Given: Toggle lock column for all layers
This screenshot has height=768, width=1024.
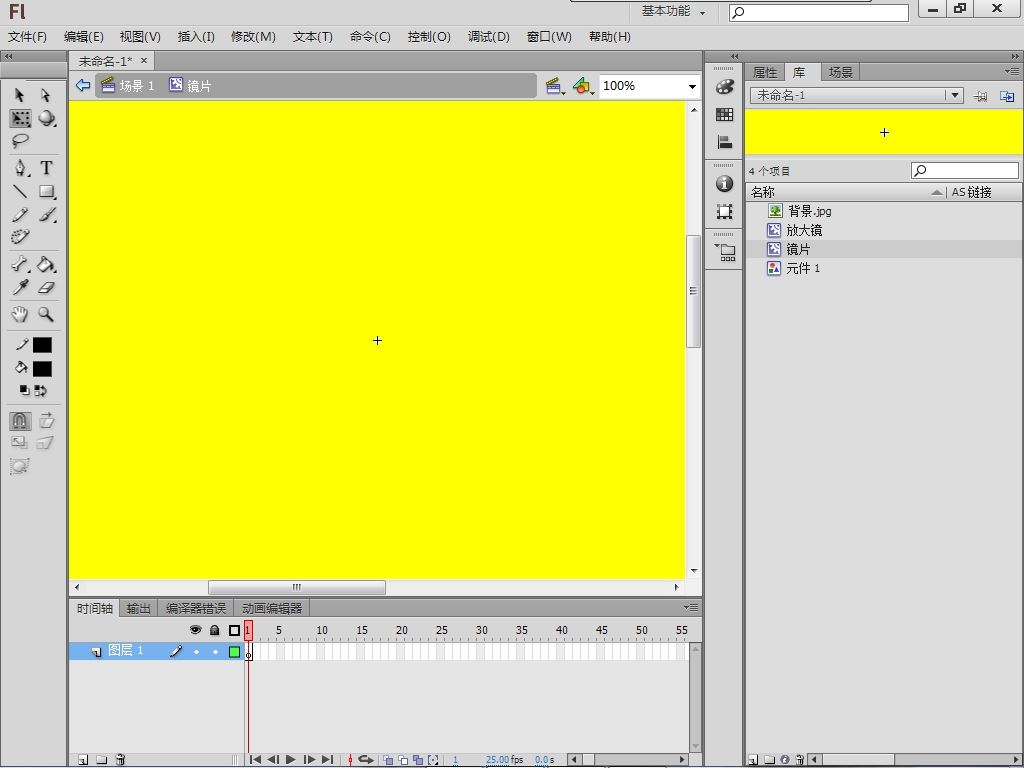Looking at the screenshot, I should point(214,630).
